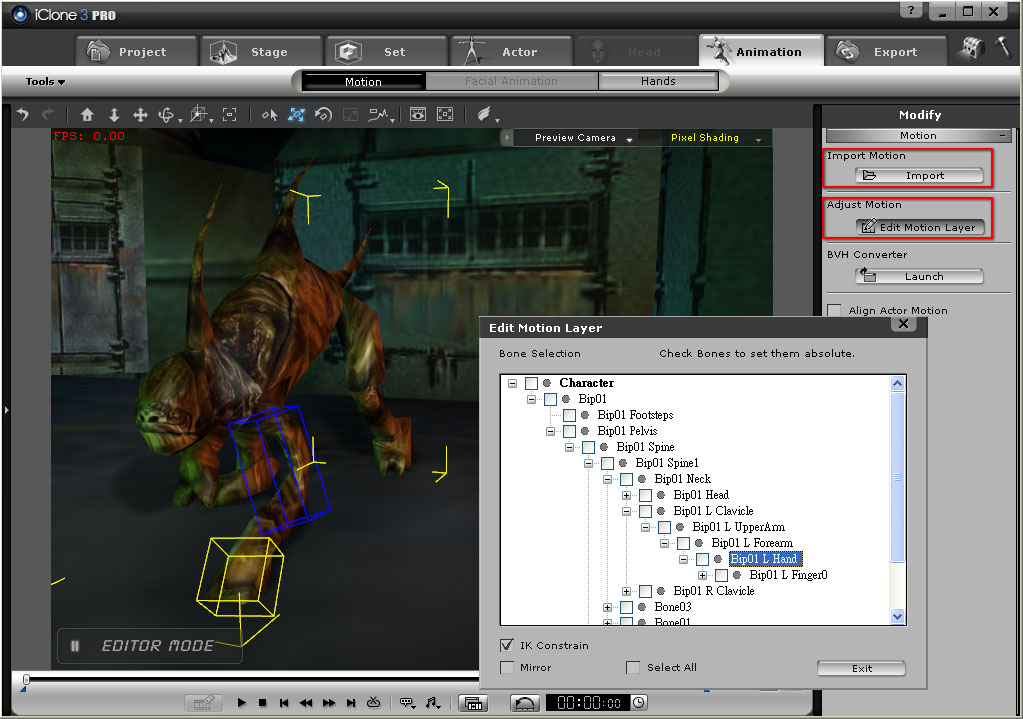Collapse the Character tree node
1023x719 pixels.
coord(513,383)
